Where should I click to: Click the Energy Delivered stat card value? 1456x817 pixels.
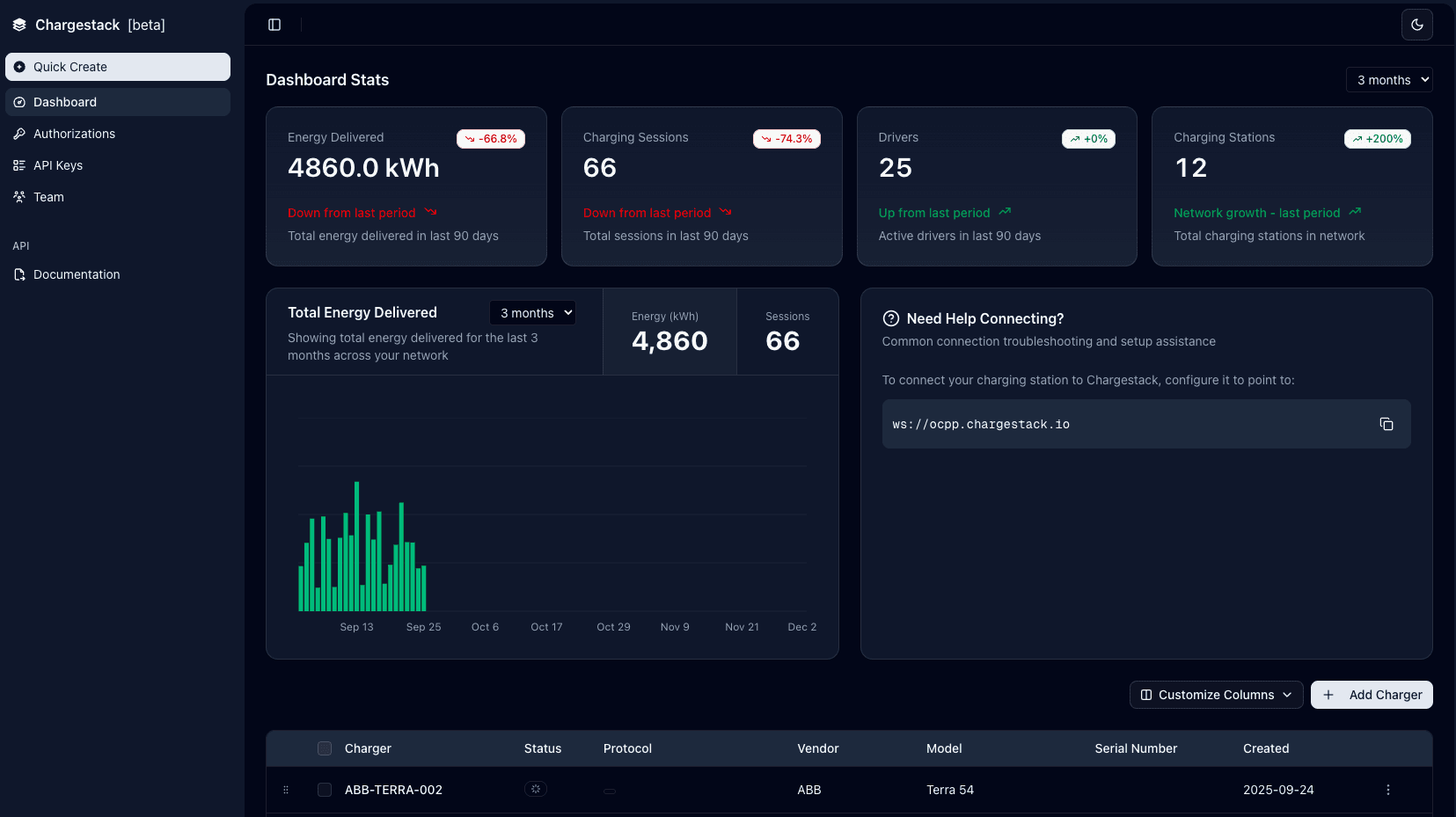point(363,168)
